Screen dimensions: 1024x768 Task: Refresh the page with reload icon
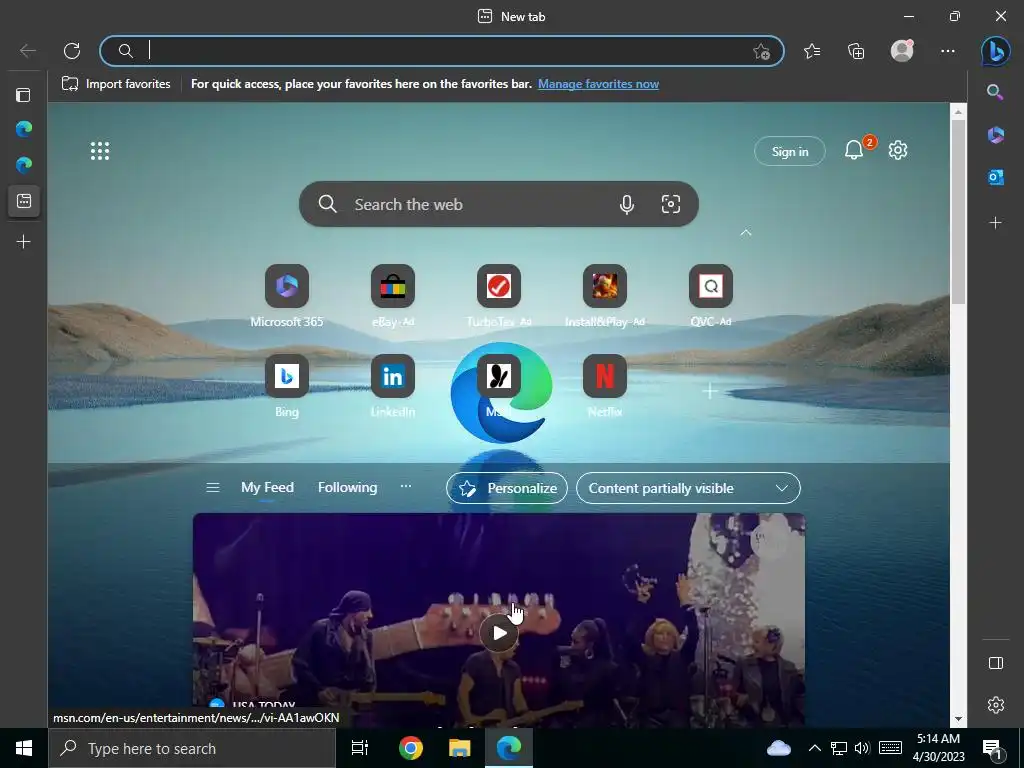(72, 51)
